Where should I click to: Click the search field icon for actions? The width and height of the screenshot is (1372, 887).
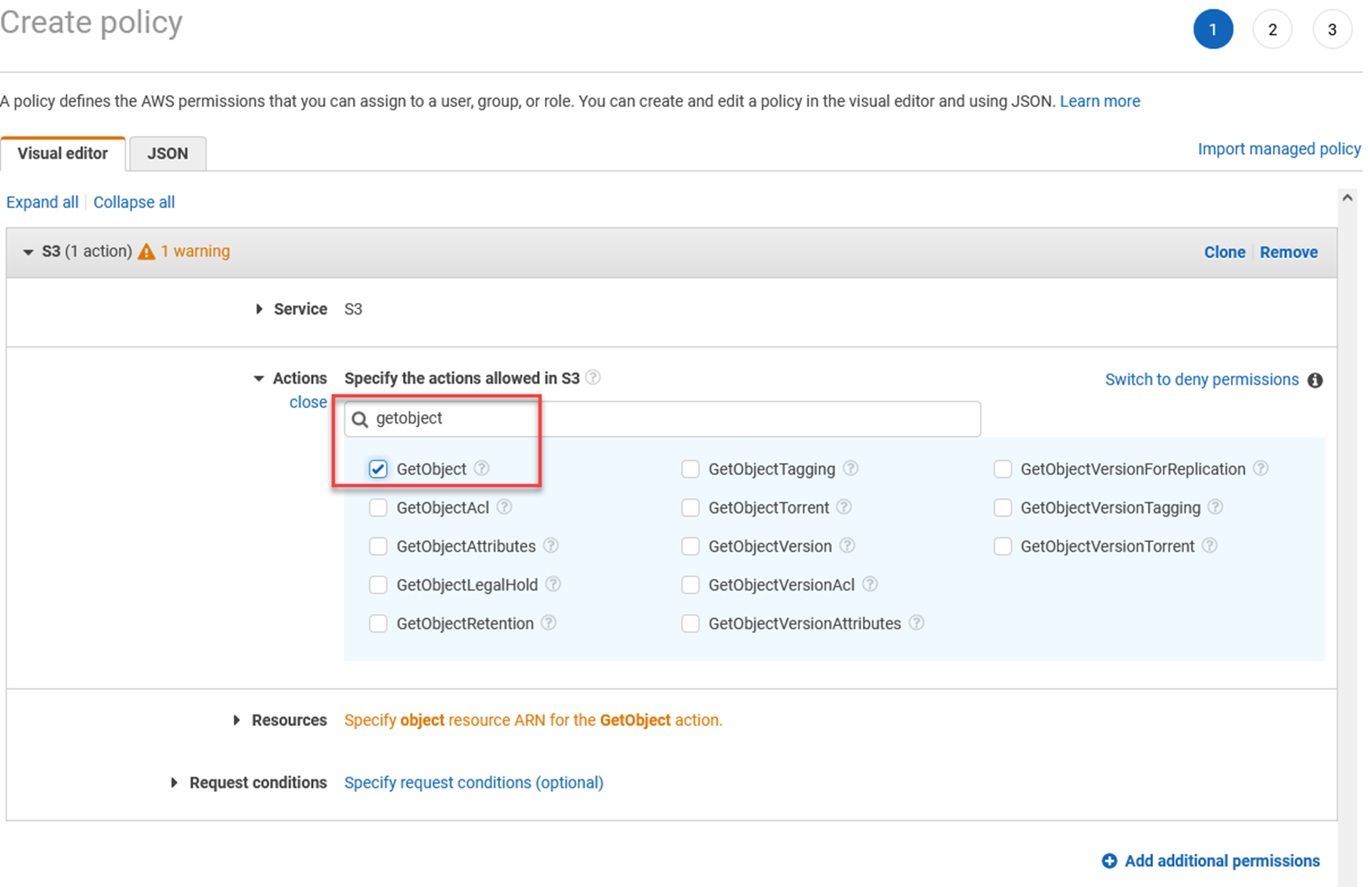[363, 418]
